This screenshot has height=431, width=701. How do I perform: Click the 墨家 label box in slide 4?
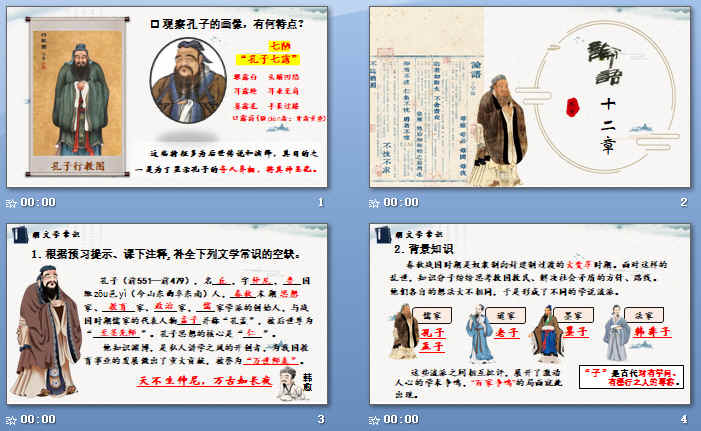[574, 315]
